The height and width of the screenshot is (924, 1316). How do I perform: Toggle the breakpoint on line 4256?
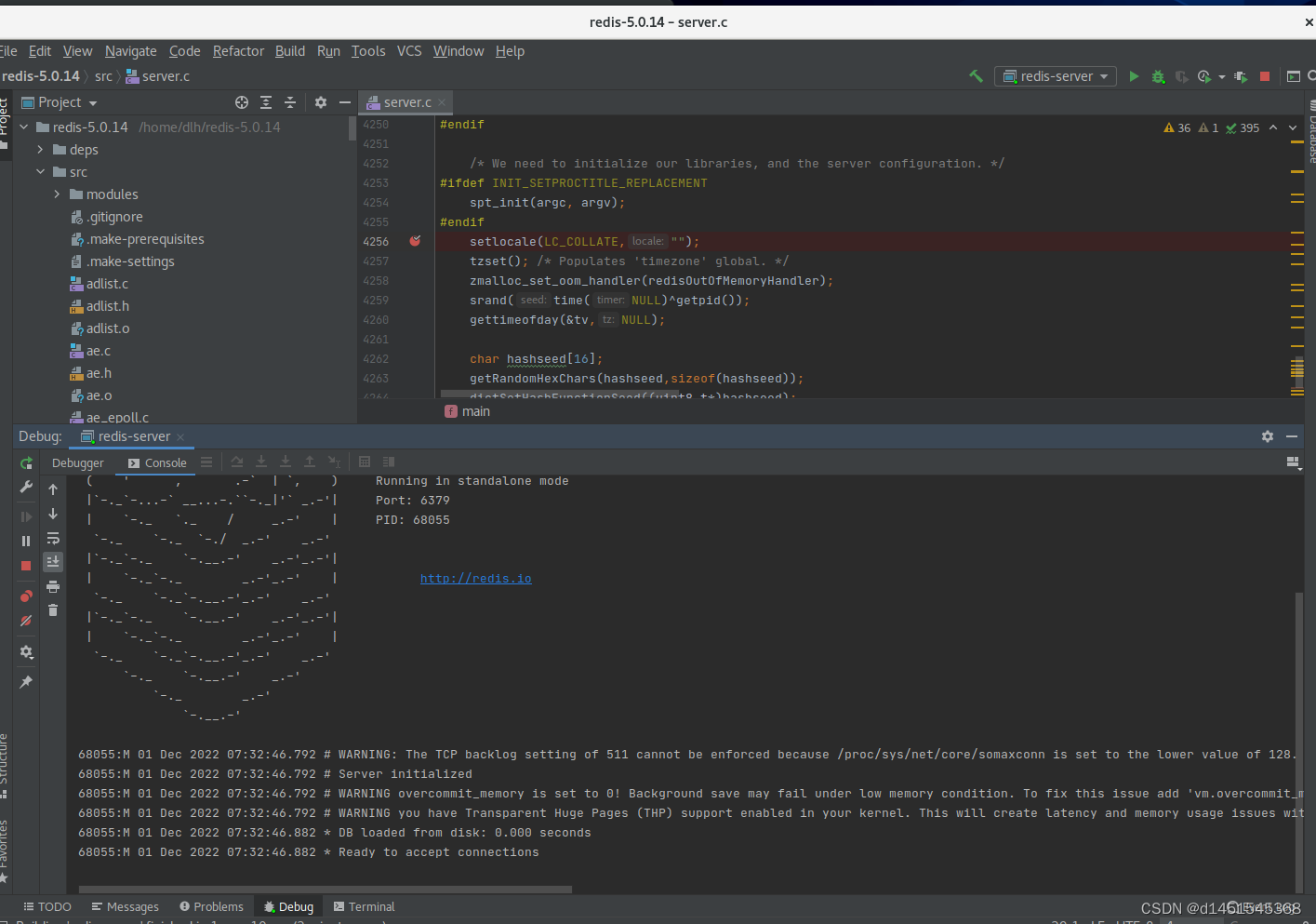tap(415, 241)
